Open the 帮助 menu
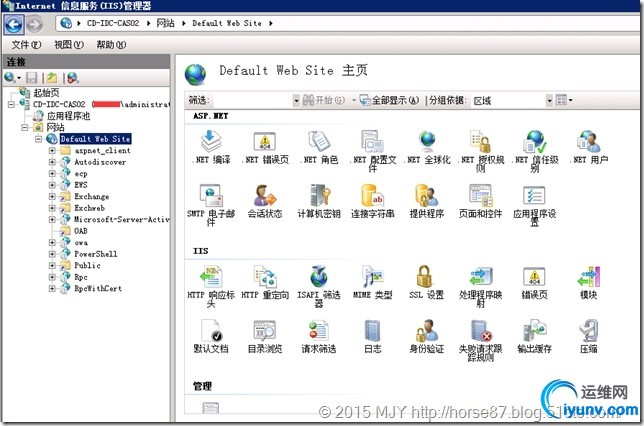 pyautogui.click(x=111, y=45)
